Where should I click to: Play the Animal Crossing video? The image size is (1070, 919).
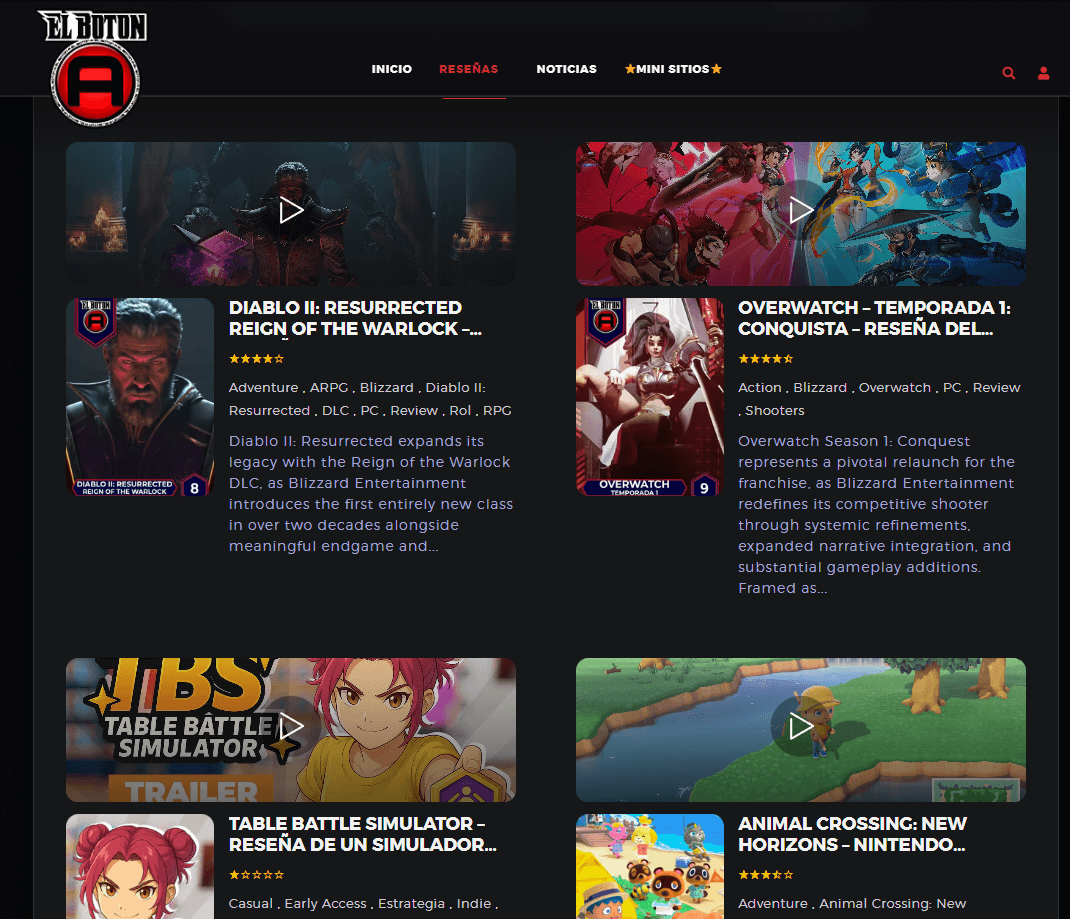(x=800, y=727)
